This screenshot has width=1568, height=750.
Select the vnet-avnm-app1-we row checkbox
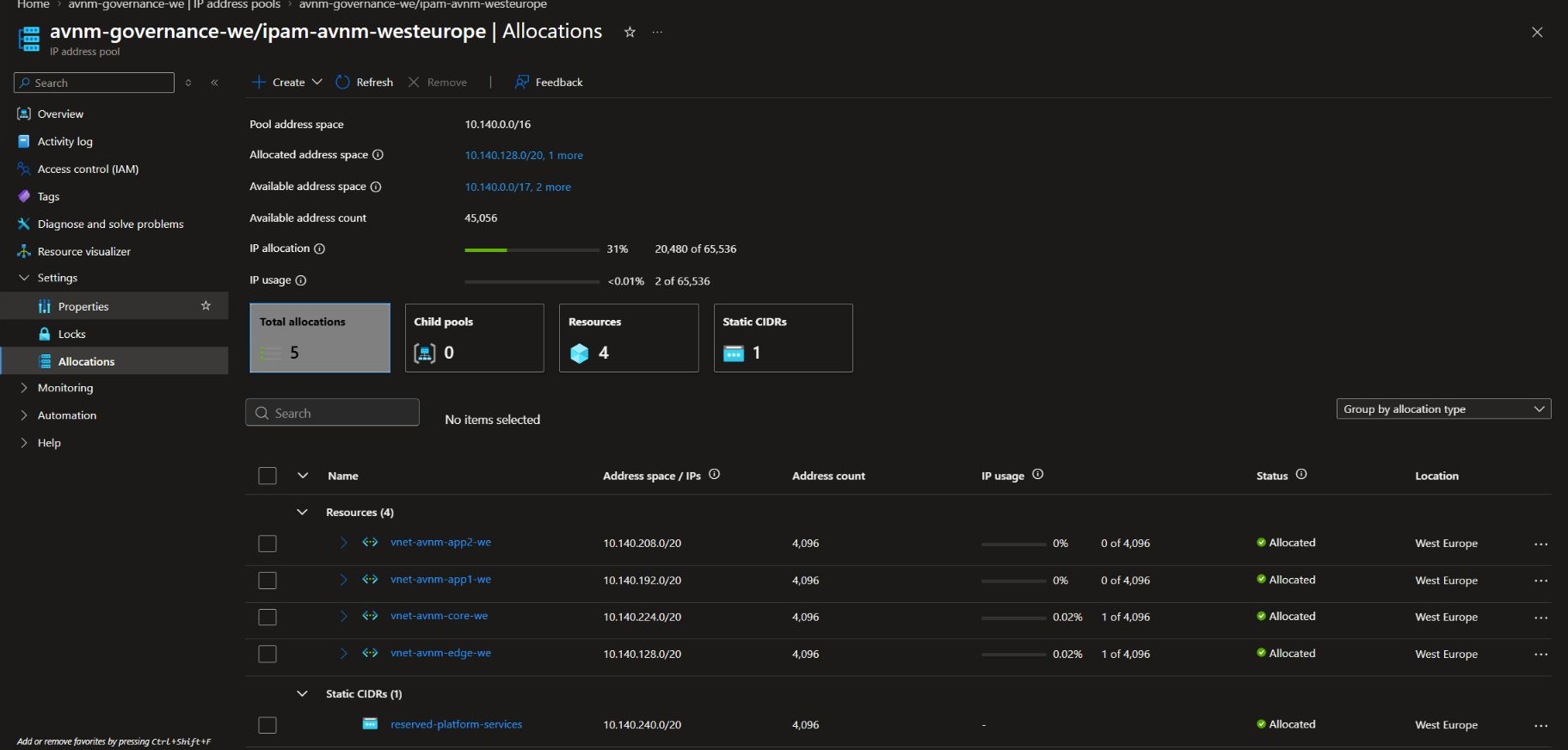coord(267,581)
